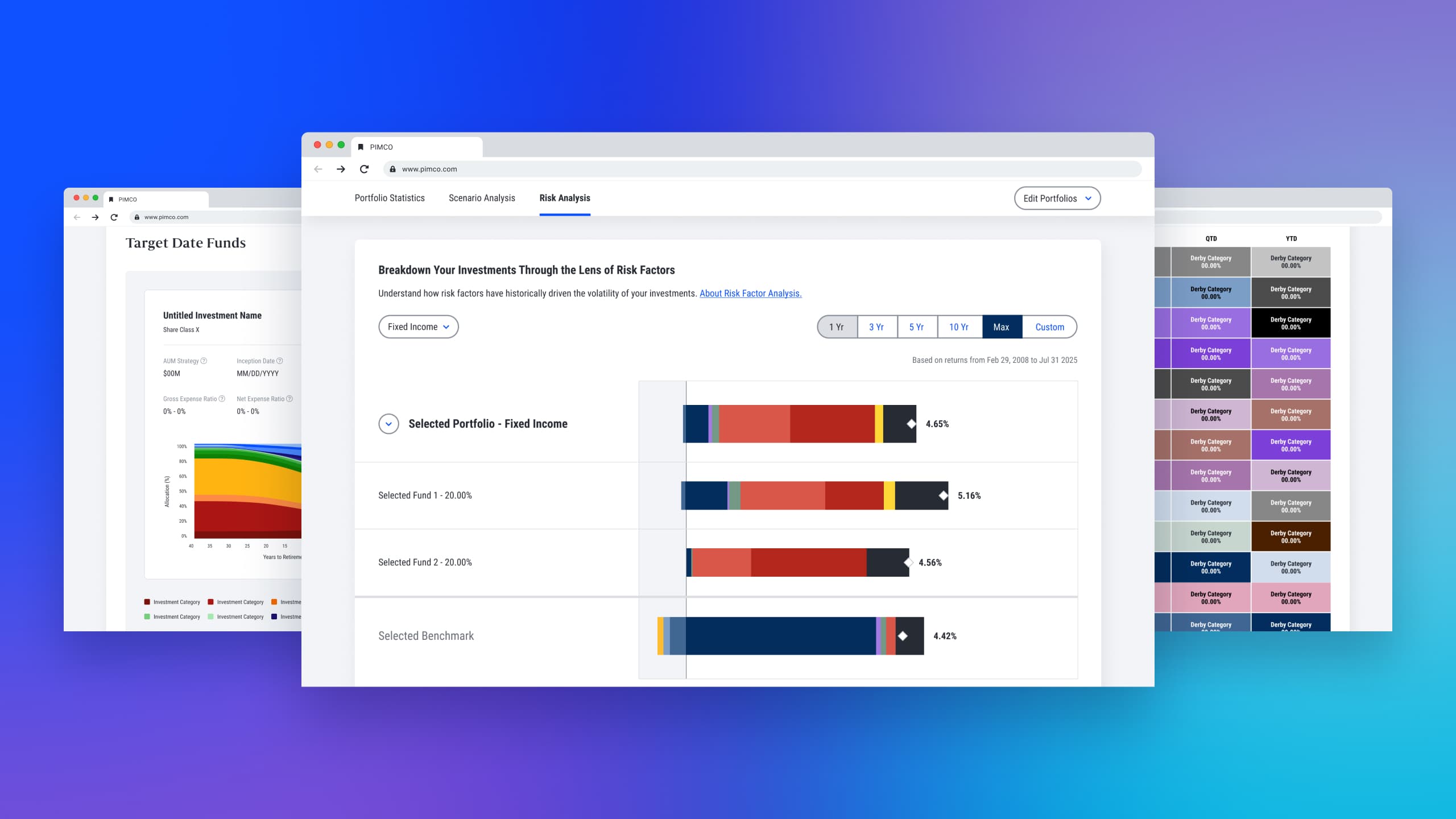The width and height of the screenshot is (1456, 819).
Task: Click the forward arrow in the Target Date Funds window
Action: click(94, 217)
